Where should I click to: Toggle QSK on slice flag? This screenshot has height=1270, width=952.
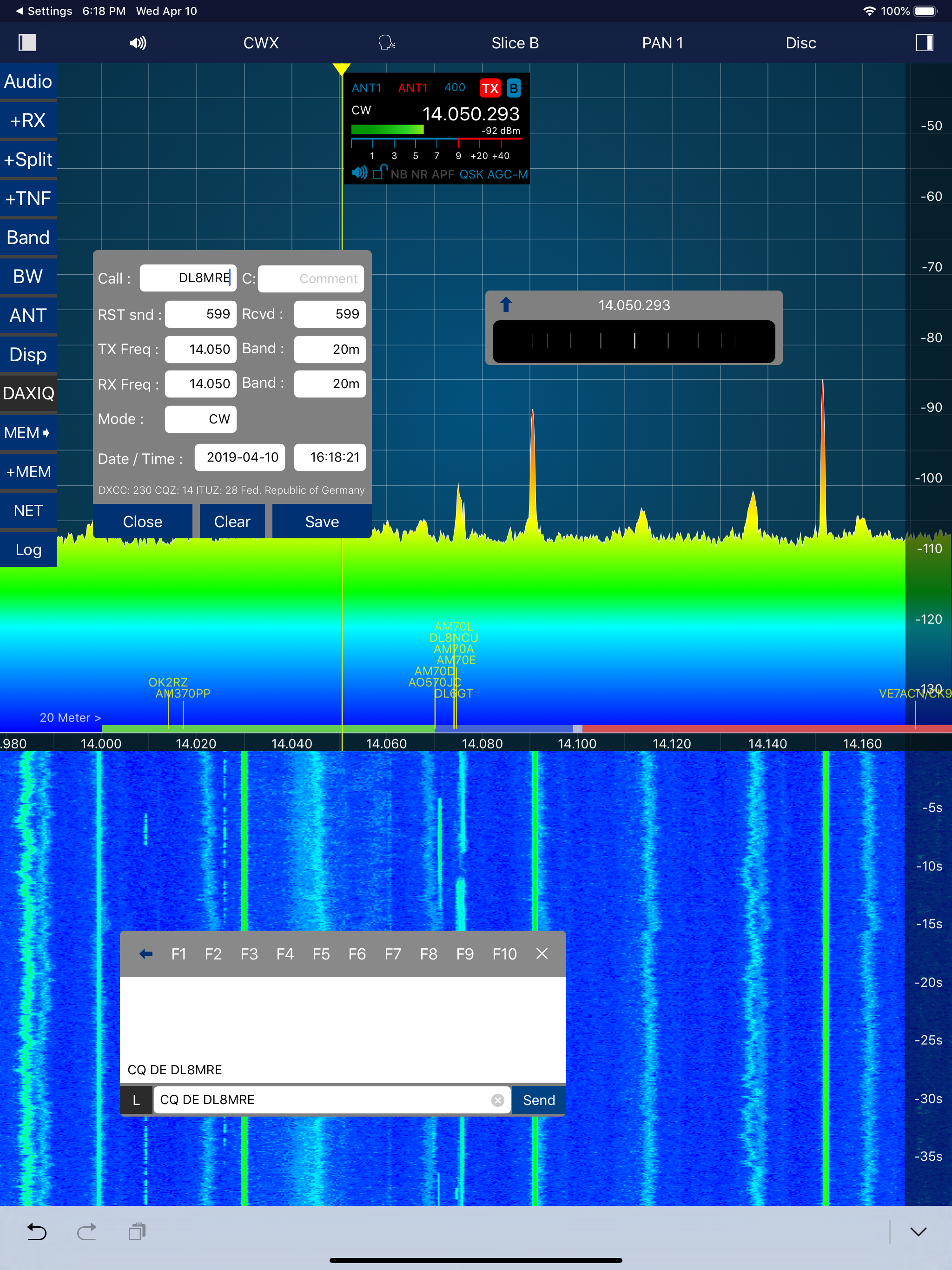471,174
